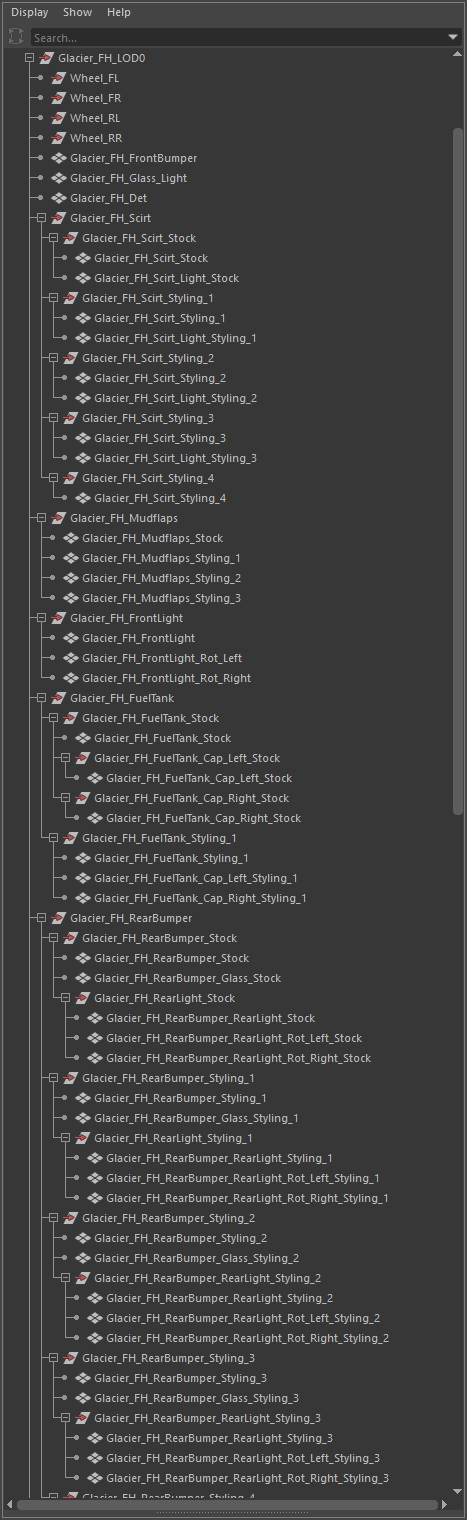Click the Glacier_FH_Glass_Light mesh icon
This screenshot has height=1520, width=467.
tap(58, 178)
